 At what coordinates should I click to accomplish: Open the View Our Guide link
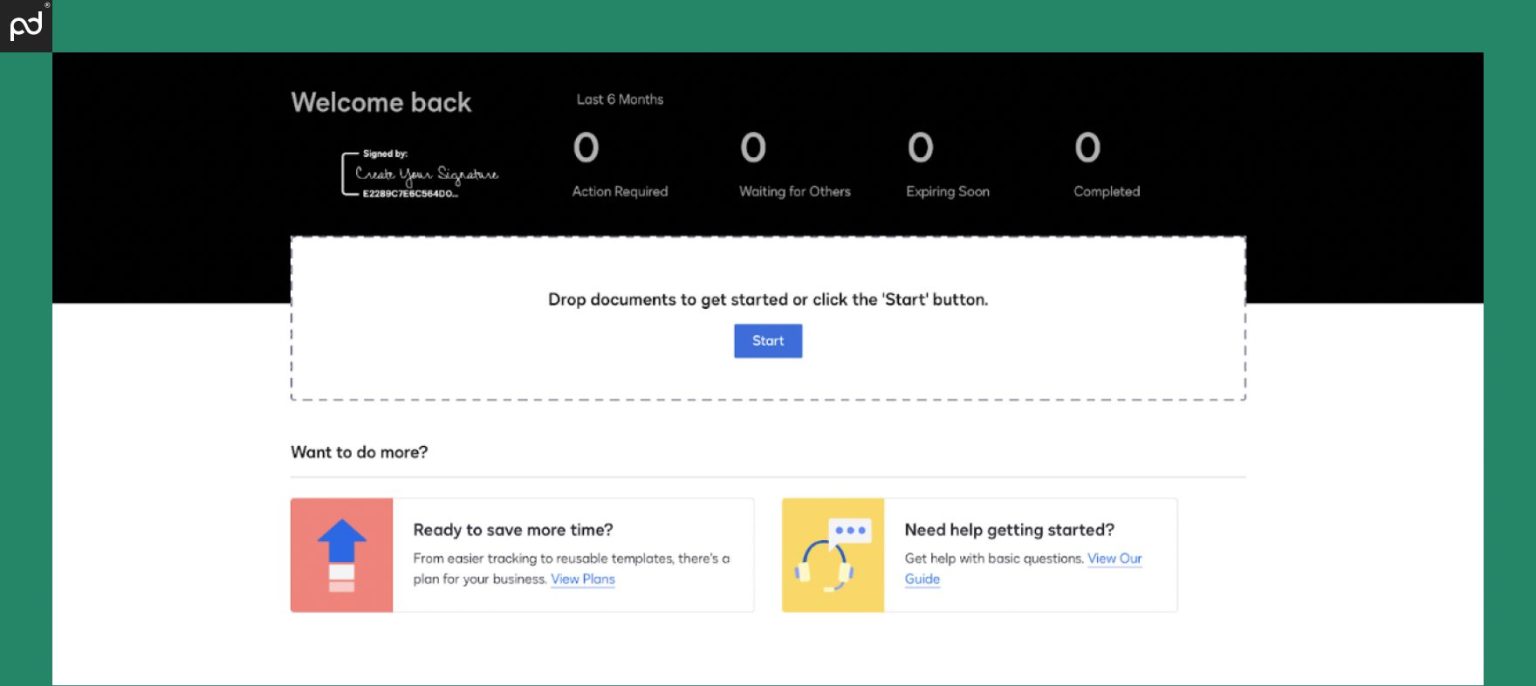(1114, 559)
